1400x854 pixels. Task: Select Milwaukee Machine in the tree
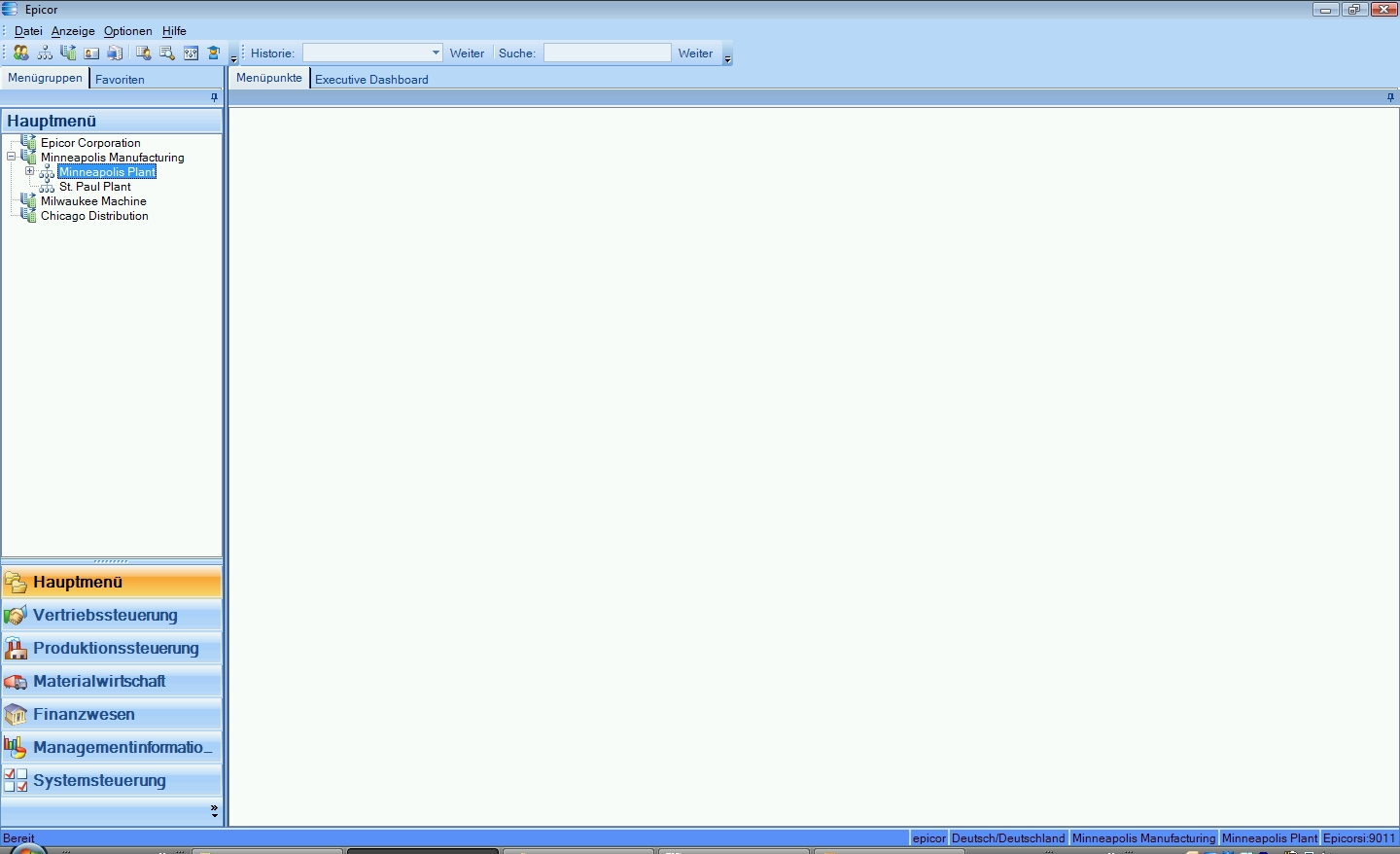click(x=93, y=201)
